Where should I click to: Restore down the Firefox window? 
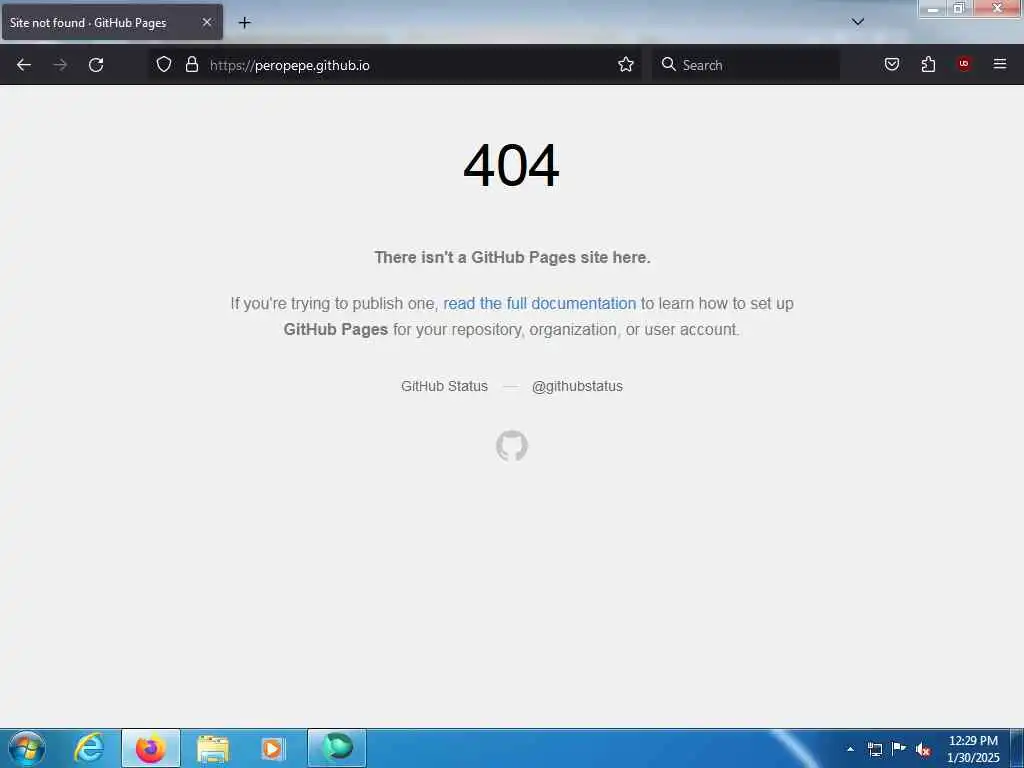959,8
